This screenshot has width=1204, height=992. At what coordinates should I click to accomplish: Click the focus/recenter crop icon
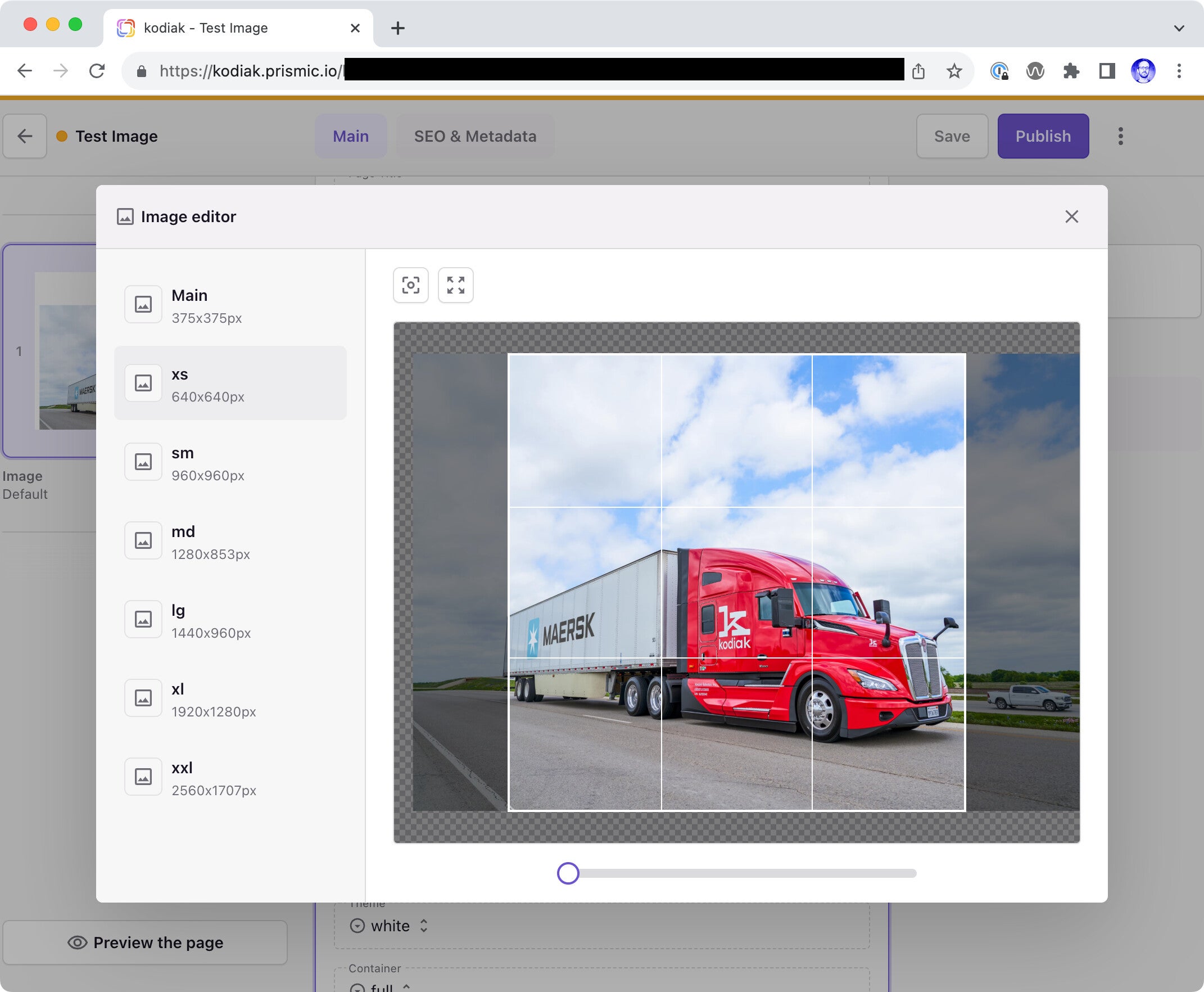pyautogui.click(x=410, y=285)
